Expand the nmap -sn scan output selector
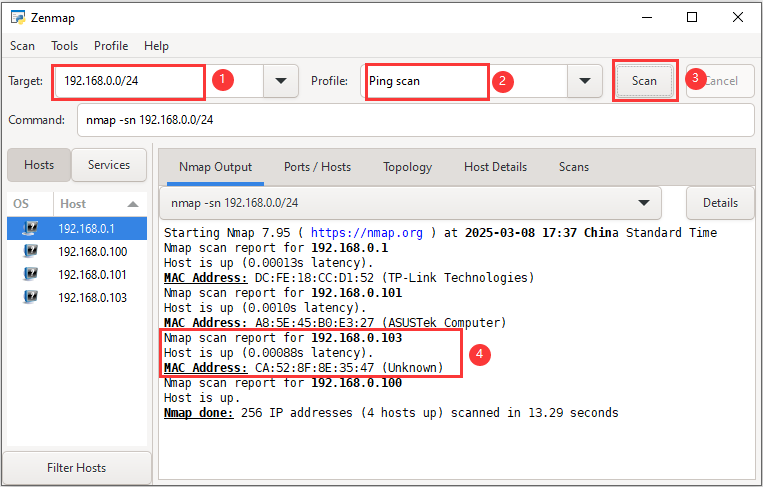The image size is (763, 487). click(x=642, y=203)
